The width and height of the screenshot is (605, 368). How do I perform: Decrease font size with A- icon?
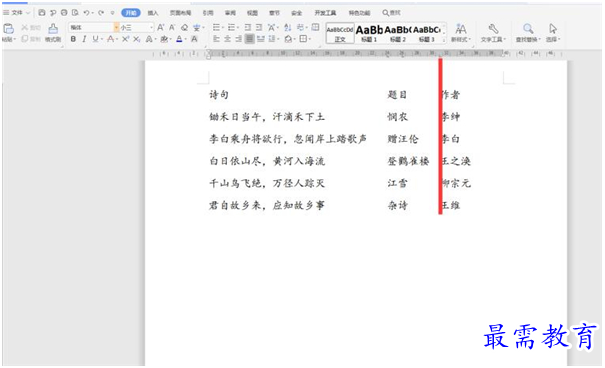click(172, 27)
